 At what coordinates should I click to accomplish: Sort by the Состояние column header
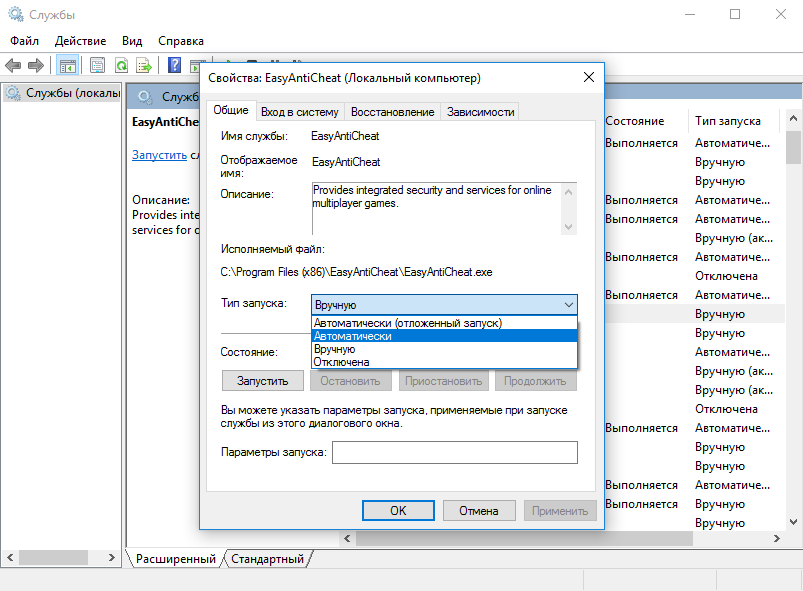(x=635, y=121)
